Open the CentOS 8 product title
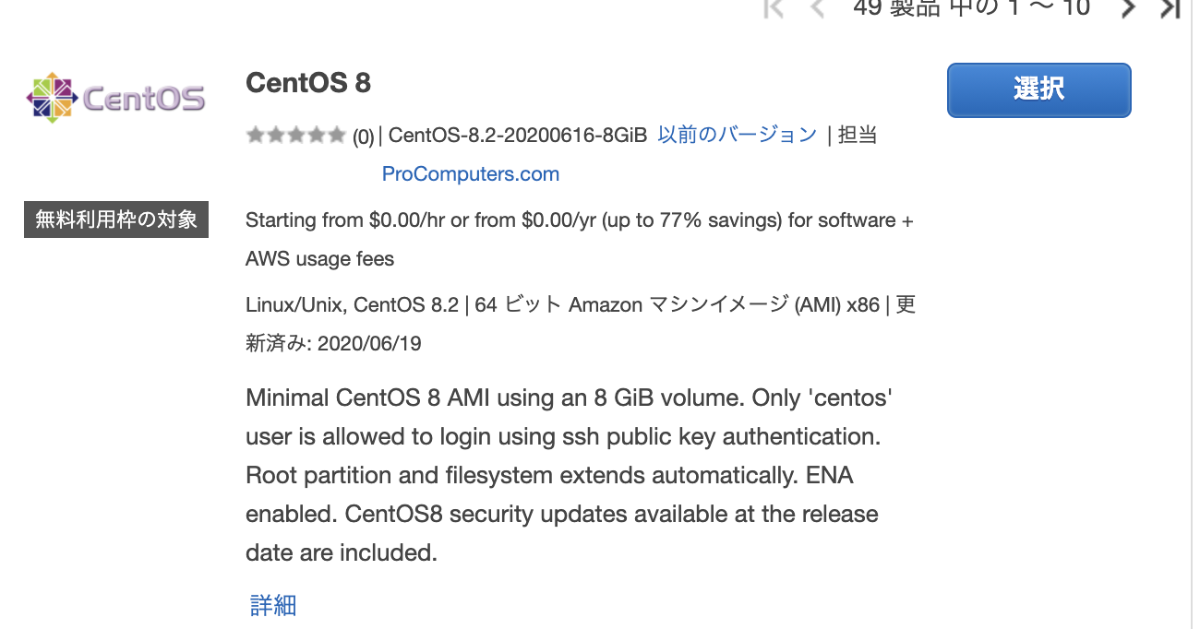 pyautogui.click(x=308, y=83)
